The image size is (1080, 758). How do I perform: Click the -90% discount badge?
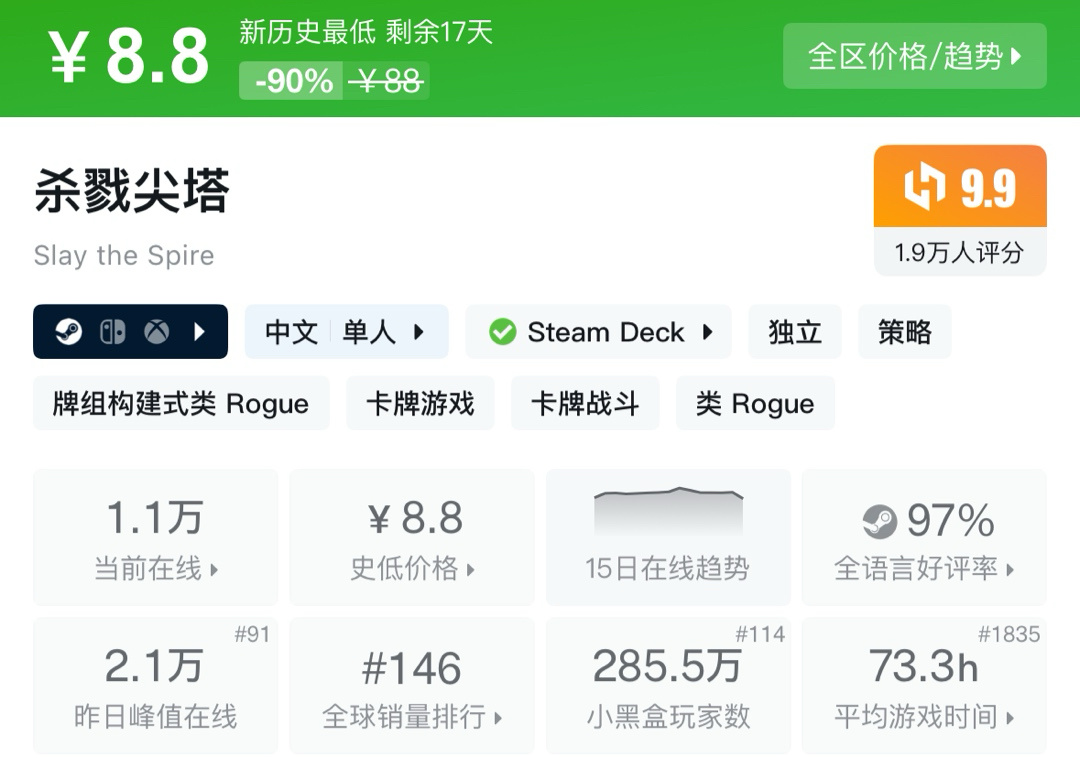click(293, 81)
